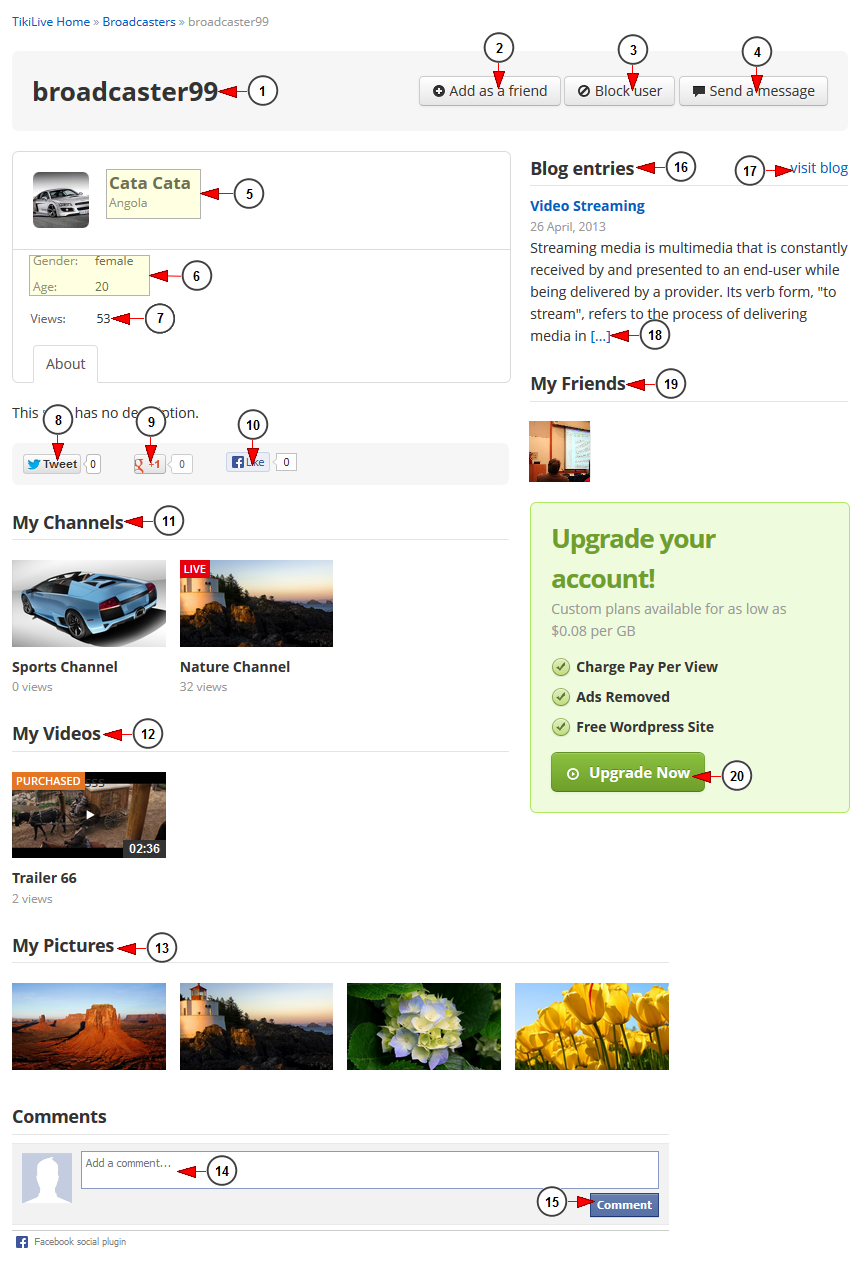Image resolution: width=868 pixels, height=1267 pixels.
Task: Open the yellow tulips picture
Action: (x=592, y=1027)
